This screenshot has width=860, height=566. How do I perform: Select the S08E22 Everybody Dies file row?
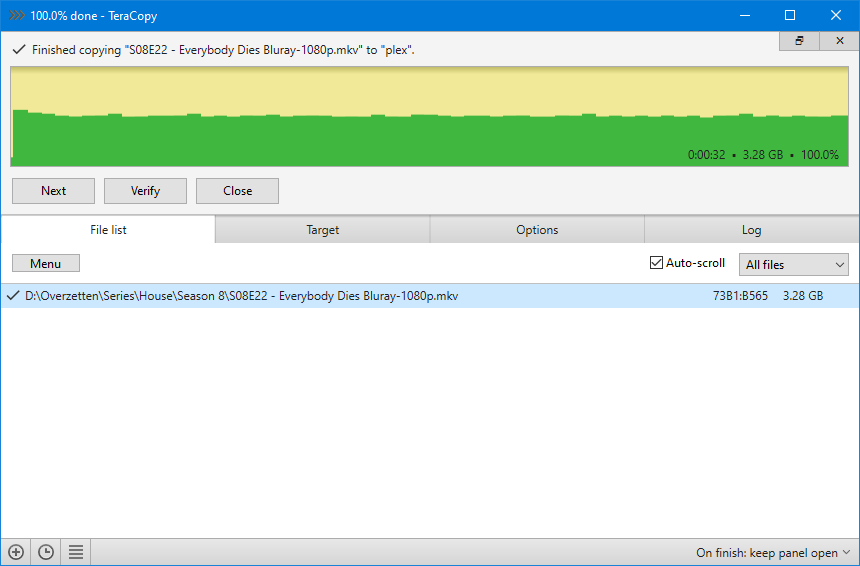point(429,296)
